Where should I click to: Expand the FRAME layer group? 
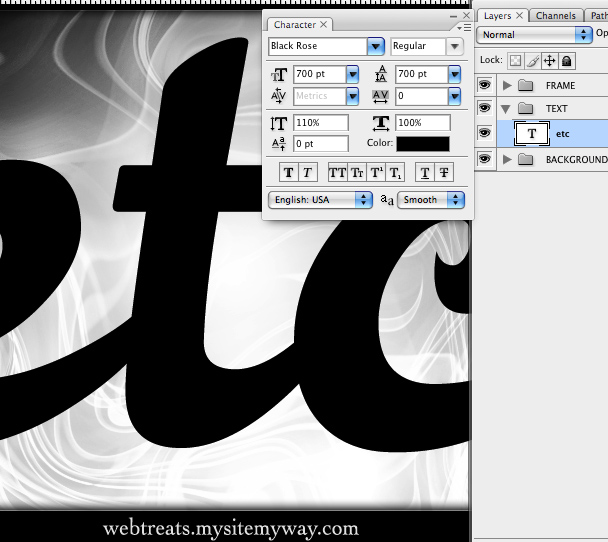507,85
